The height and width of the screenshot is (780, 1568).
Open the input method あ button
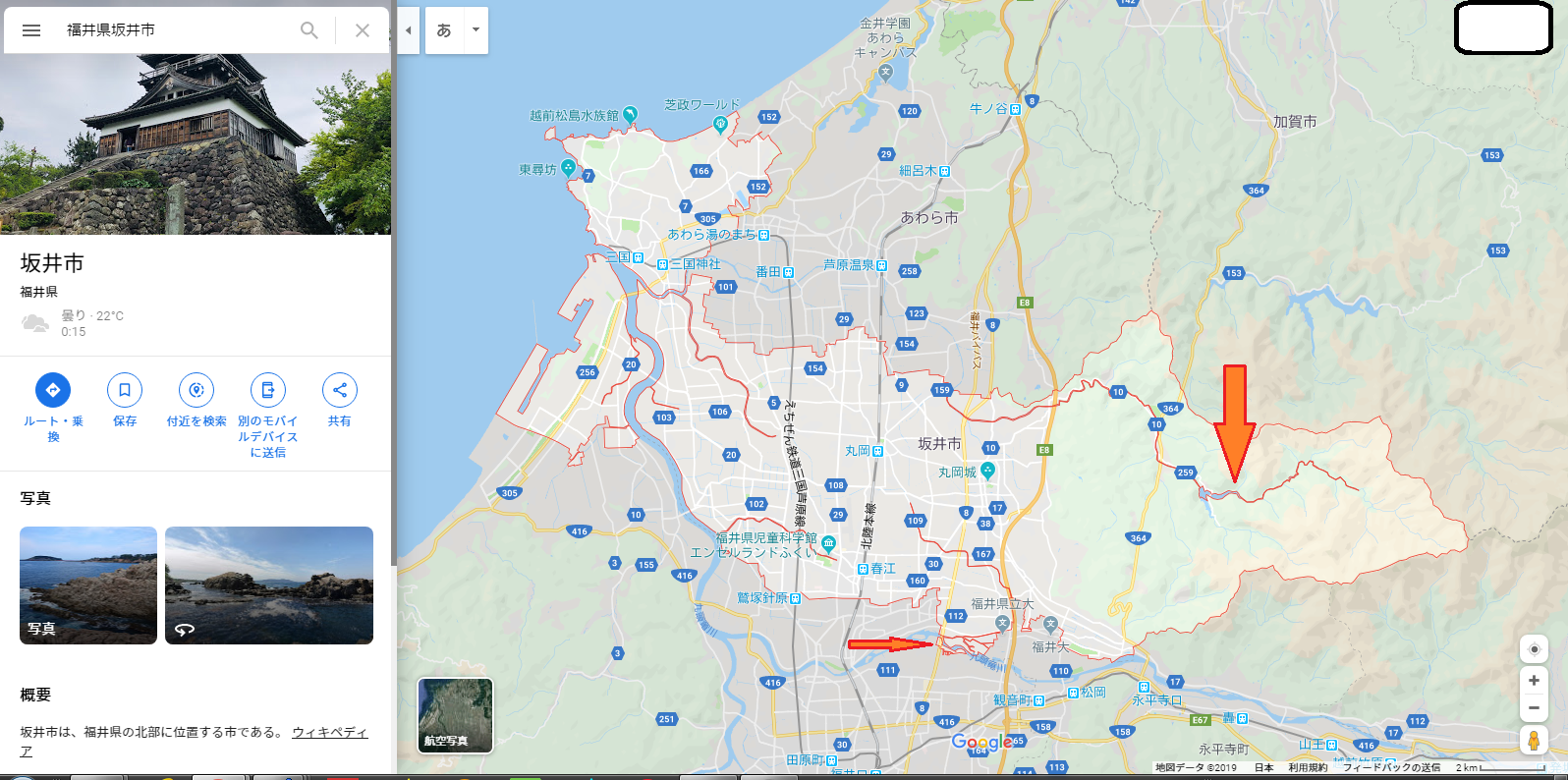(x=444, y=30)
